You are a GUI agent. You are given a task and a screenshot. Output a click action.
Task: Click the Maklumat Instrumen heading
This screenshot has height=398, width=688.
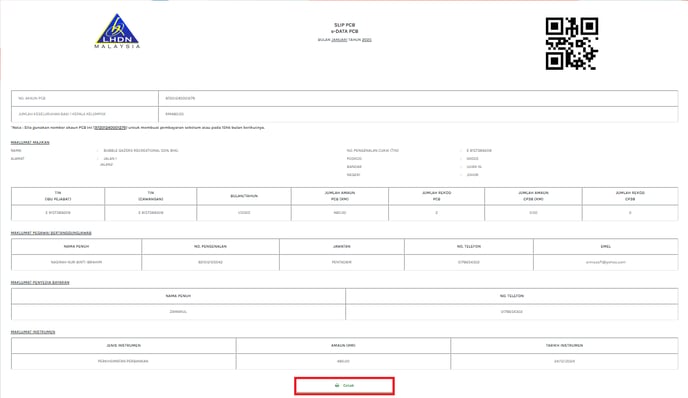pos(33,332)
